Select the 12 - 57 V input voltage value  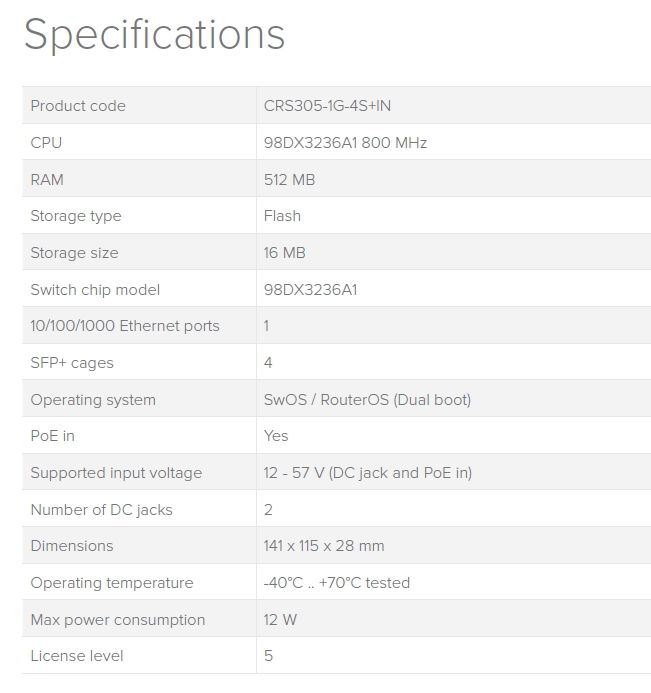click(367, 473)
